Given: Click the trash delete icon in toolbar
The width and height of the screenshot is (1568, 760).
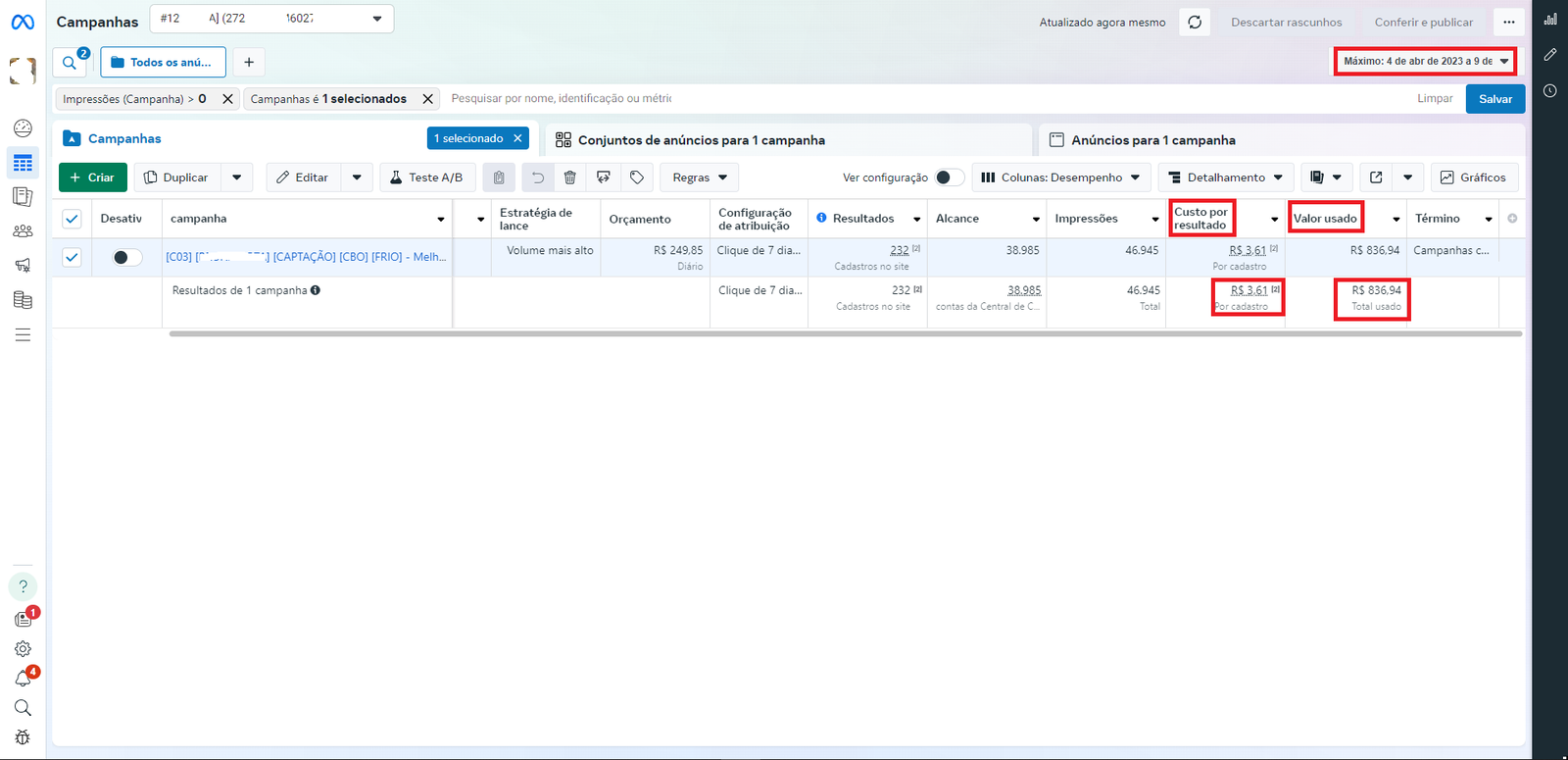Looking at the screenshot, I should click(569, 177).
